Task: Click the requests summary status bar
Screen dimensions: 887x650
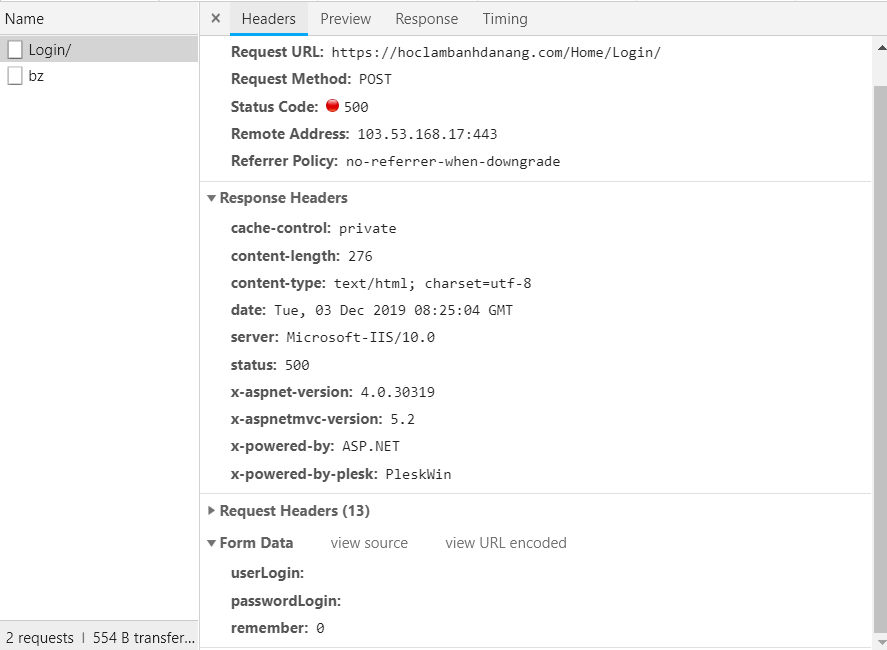Action: click(100, 637)
